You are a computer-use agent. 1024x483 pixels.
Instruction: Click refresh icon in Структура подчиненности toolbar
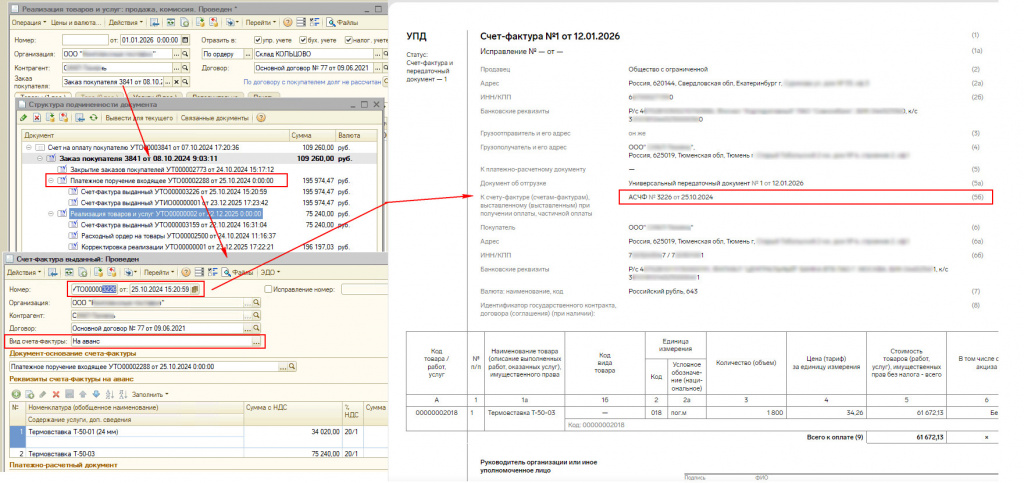93,118
